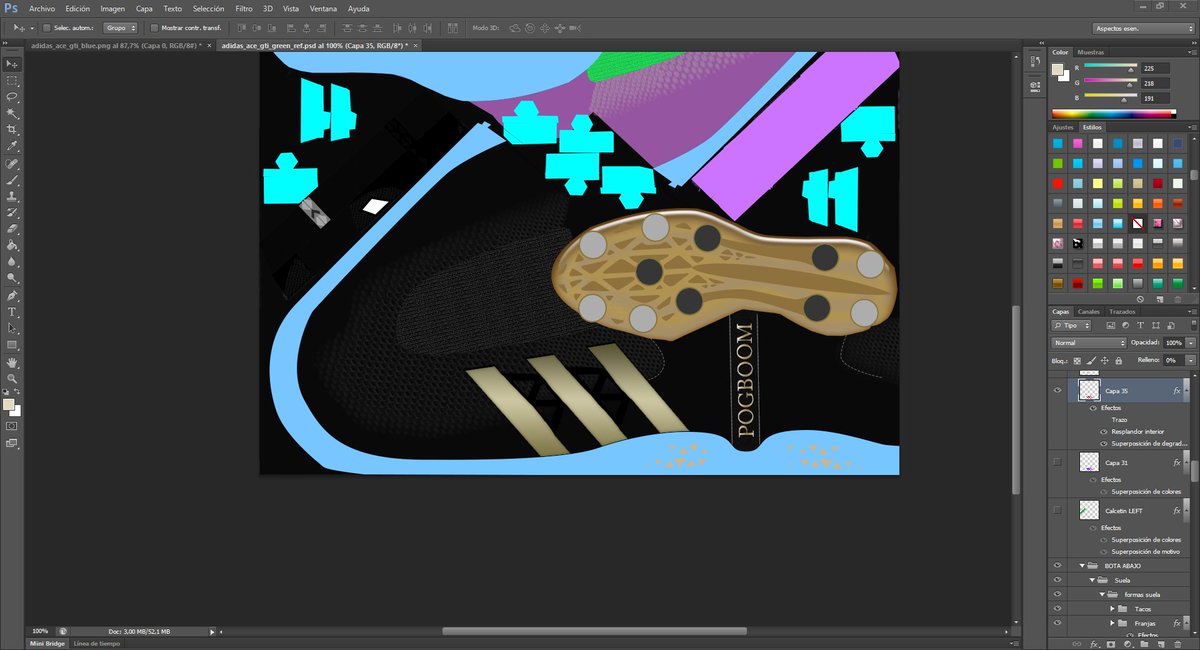Select the Healing Brush tool

tap(12, 163)
